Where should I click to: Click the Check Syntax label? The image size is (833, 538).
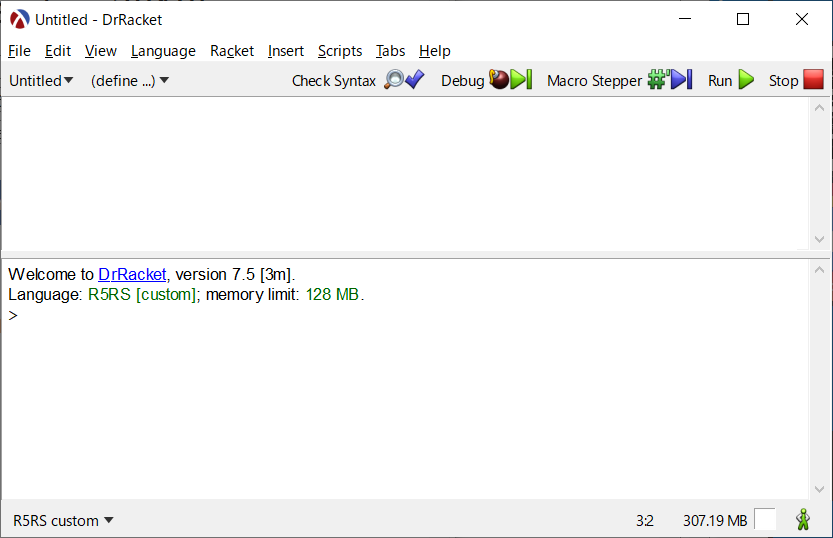point(334,81)
